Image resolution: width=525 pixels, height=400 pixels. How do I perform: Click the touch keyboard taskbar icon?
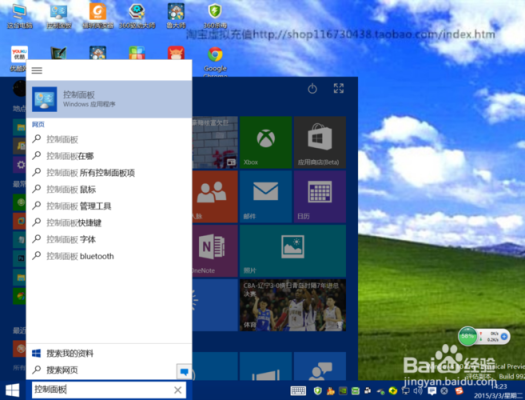298,391
